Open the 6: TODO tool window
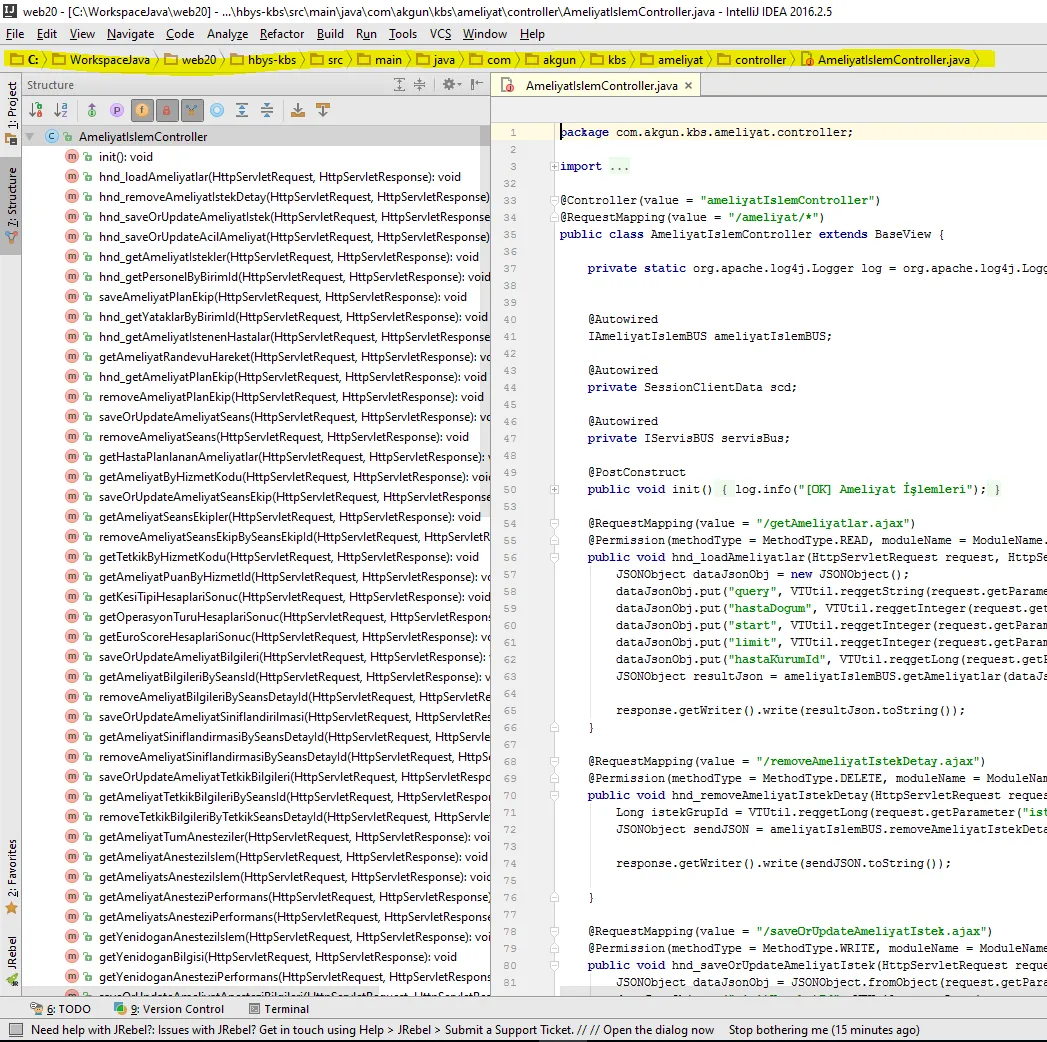 (x=60, y=1009)
